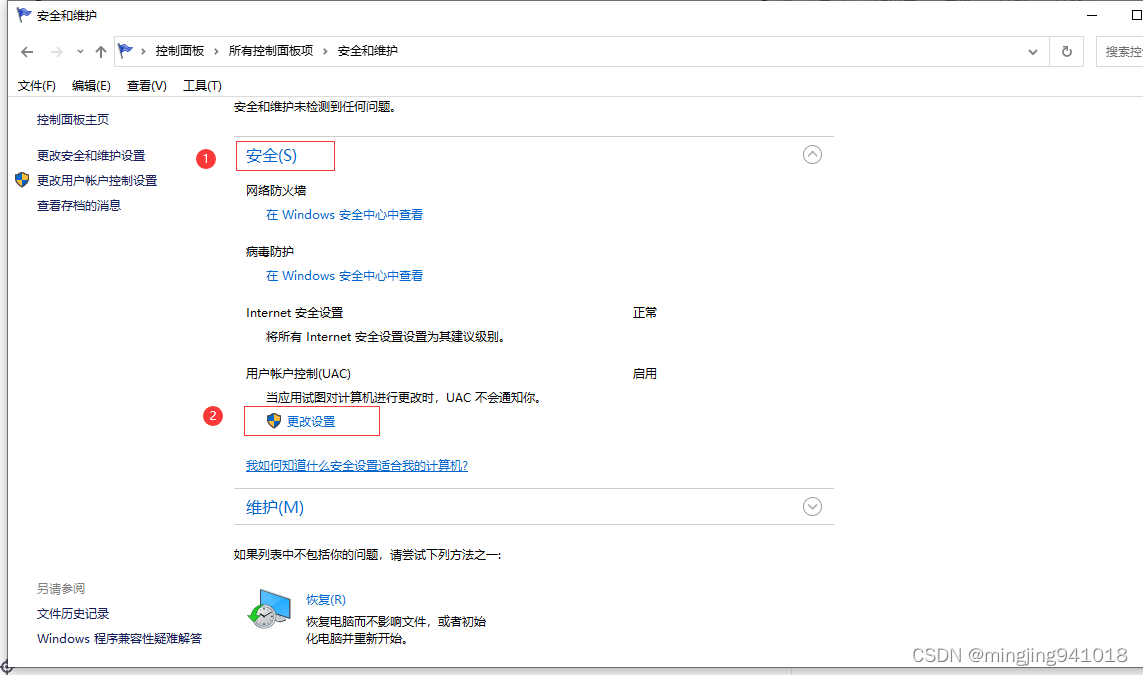Open 我如何知道什么安全设置适合我的计算机 link
This screenshot has width=1143, height=675.
[x=356, y=465]
